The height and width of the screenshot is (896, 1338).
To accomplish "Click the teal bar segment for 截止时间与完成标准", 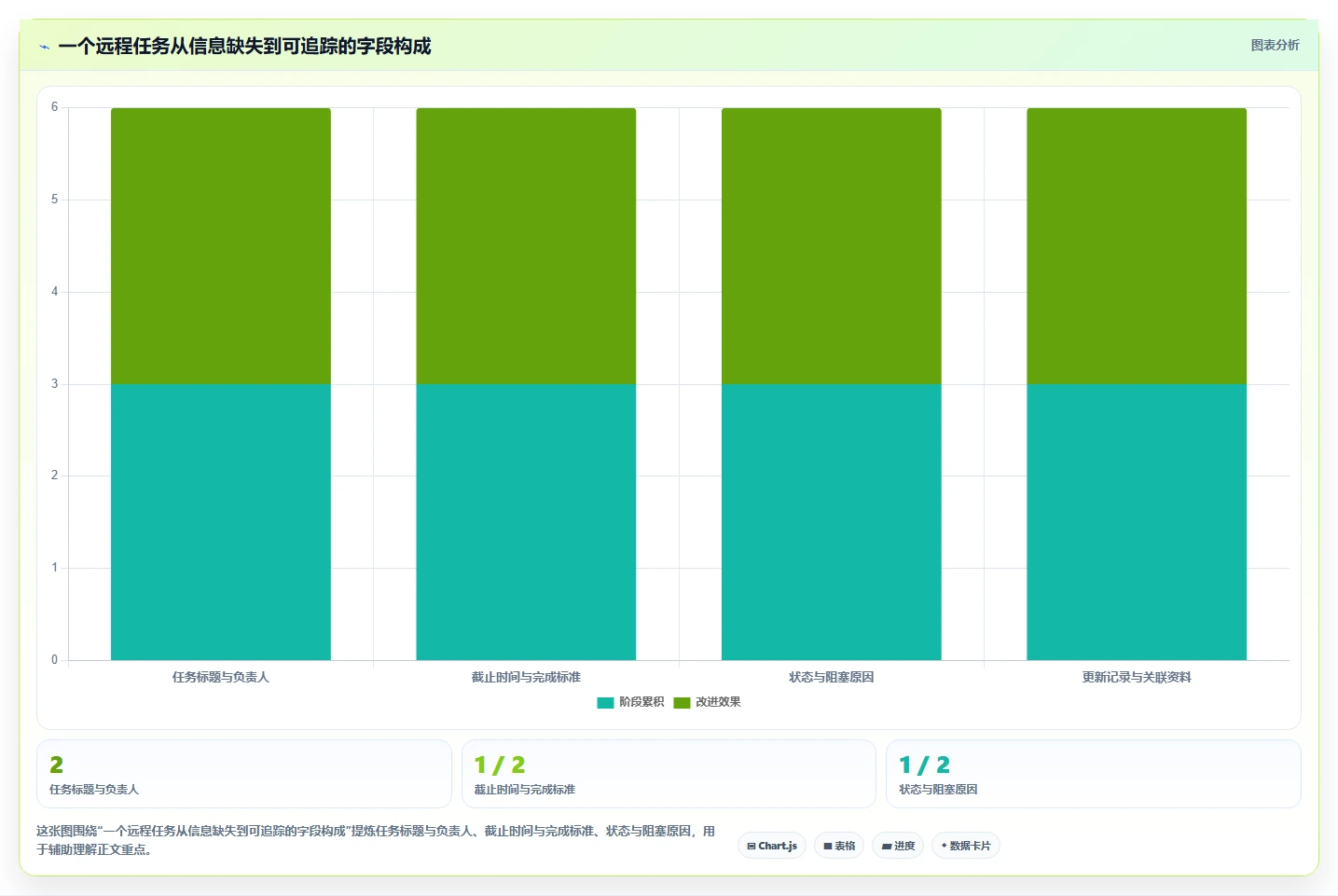I will (x=526, y=522).
